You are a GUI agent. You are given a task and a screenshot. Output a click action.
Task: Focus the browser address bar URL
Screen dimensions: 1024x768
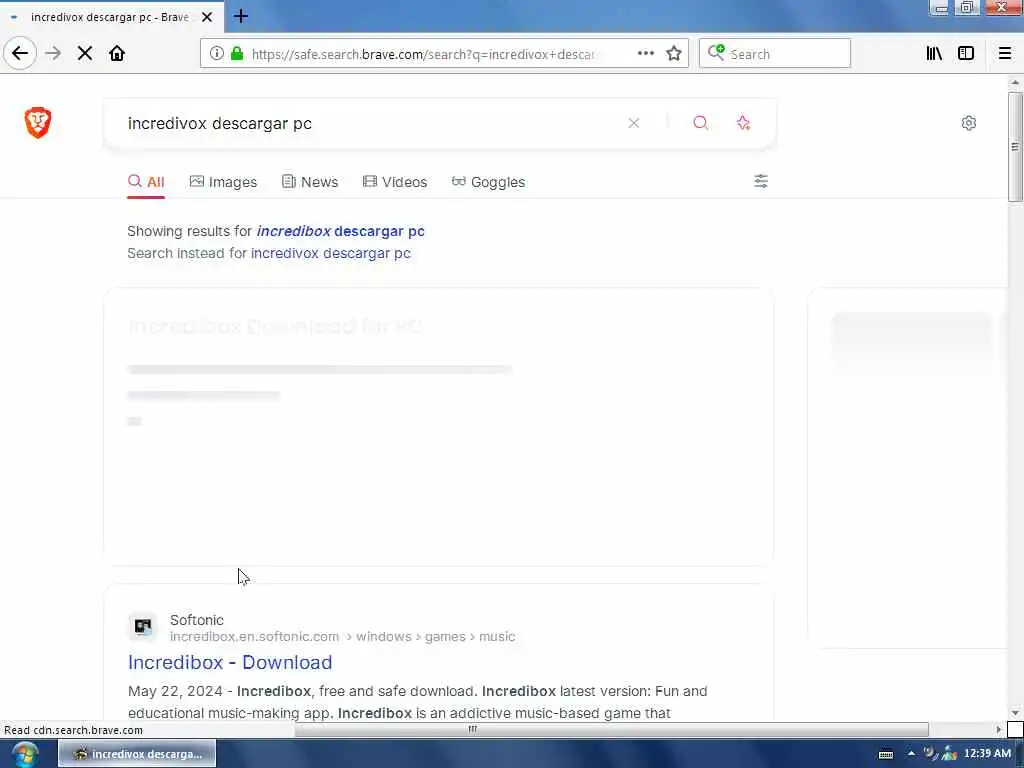point(423,54)
